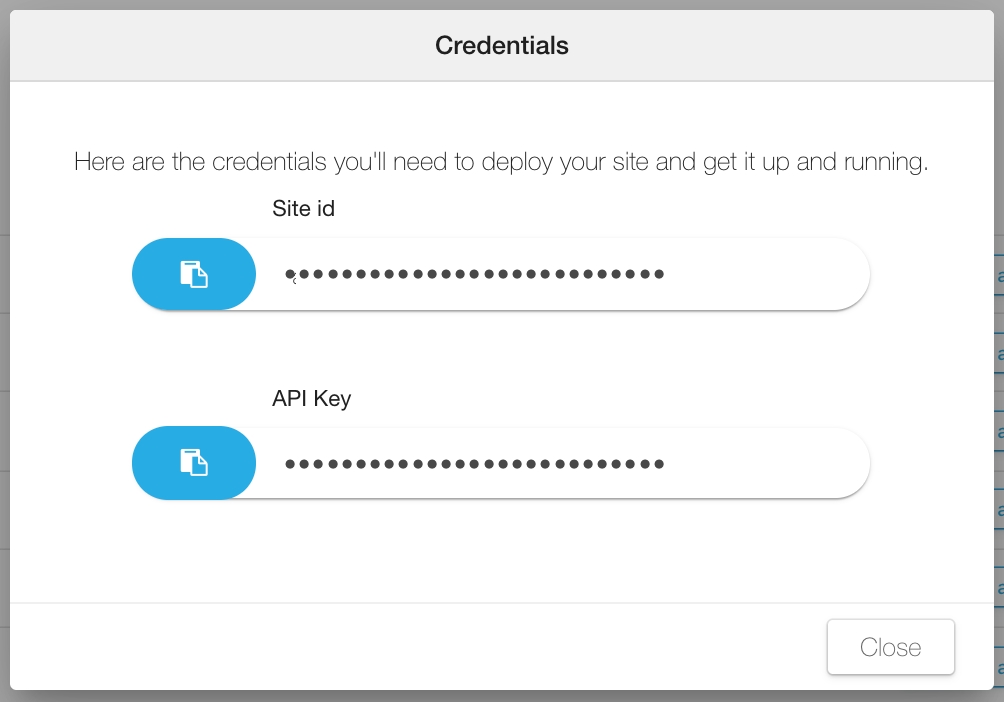The width and height of the screenshot is (1004, 702).
Task: Click the masked Site id field
Action: click(x=560, y=274)
